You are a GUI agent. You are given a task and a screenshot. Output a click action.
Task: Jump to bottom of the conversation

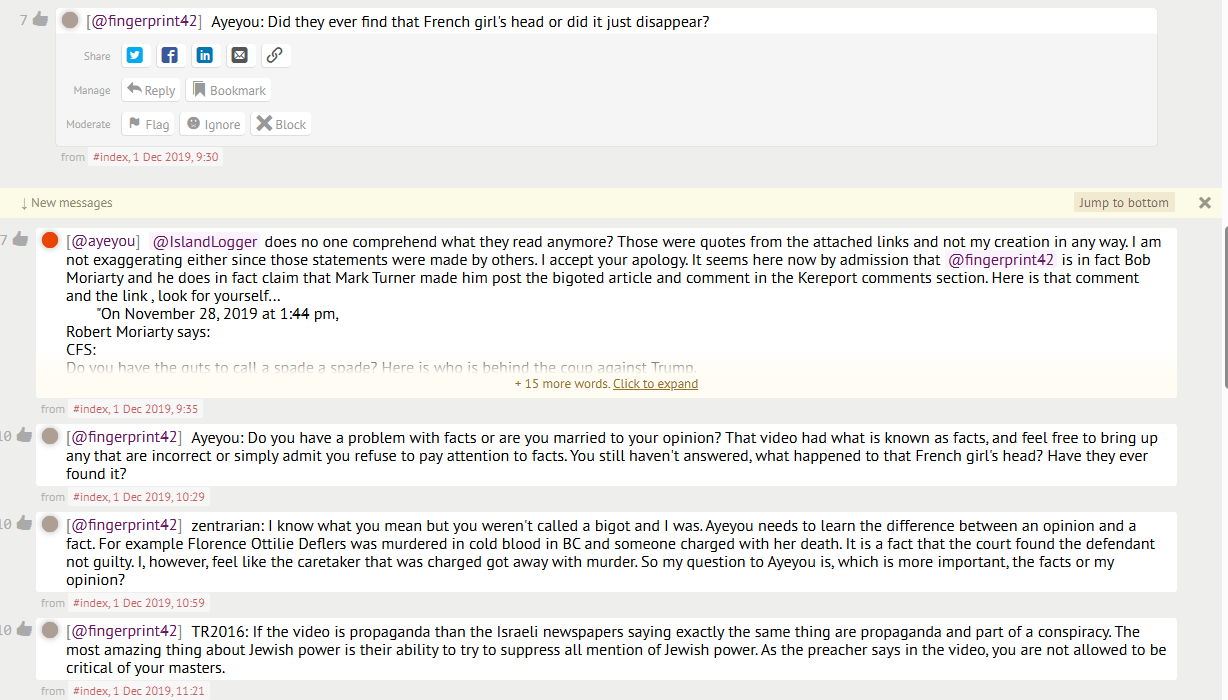[x=1123, y=203]
